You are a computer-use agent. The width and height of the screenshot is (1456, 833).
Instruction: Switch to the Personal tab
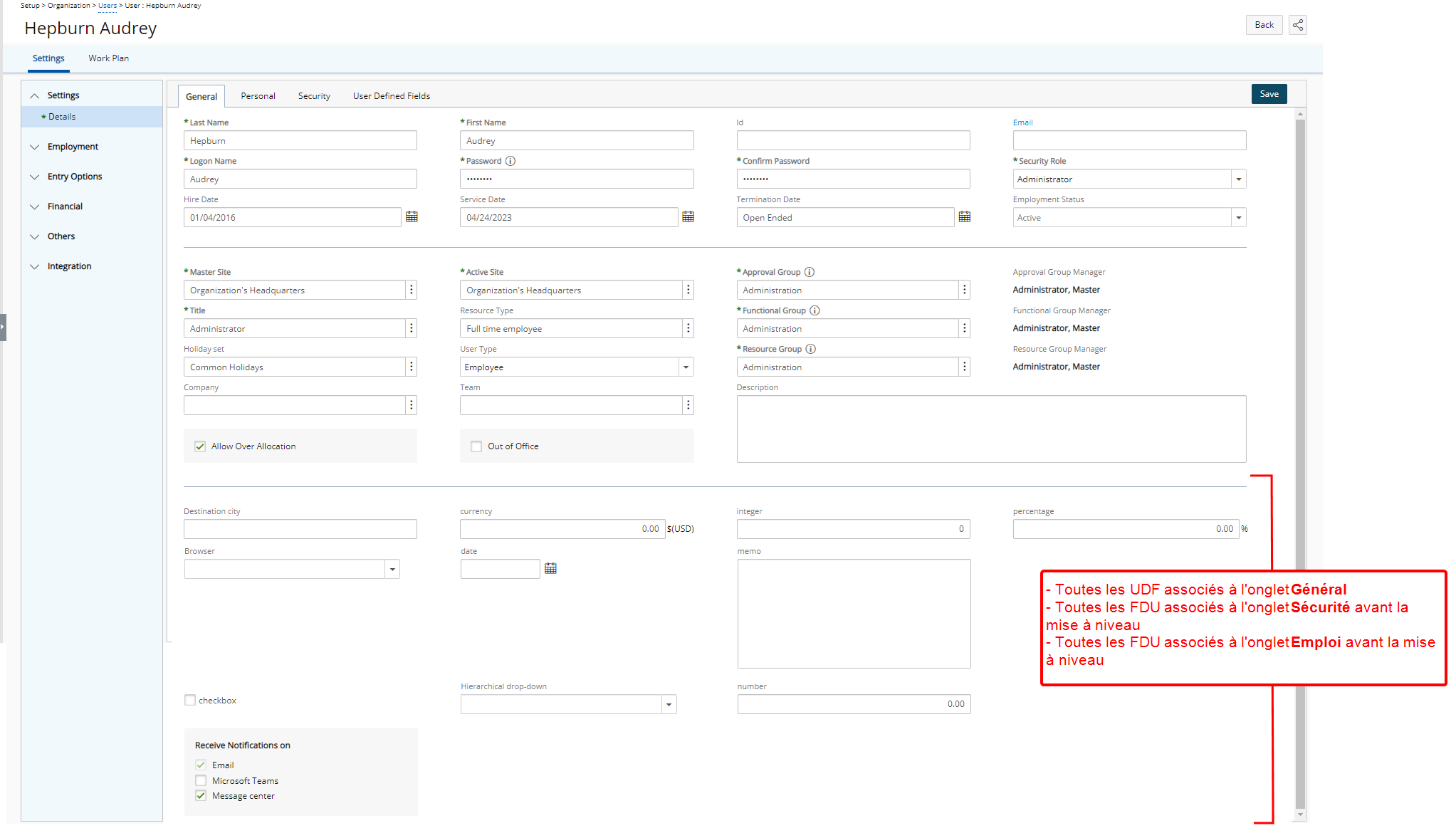coord(258,95)
